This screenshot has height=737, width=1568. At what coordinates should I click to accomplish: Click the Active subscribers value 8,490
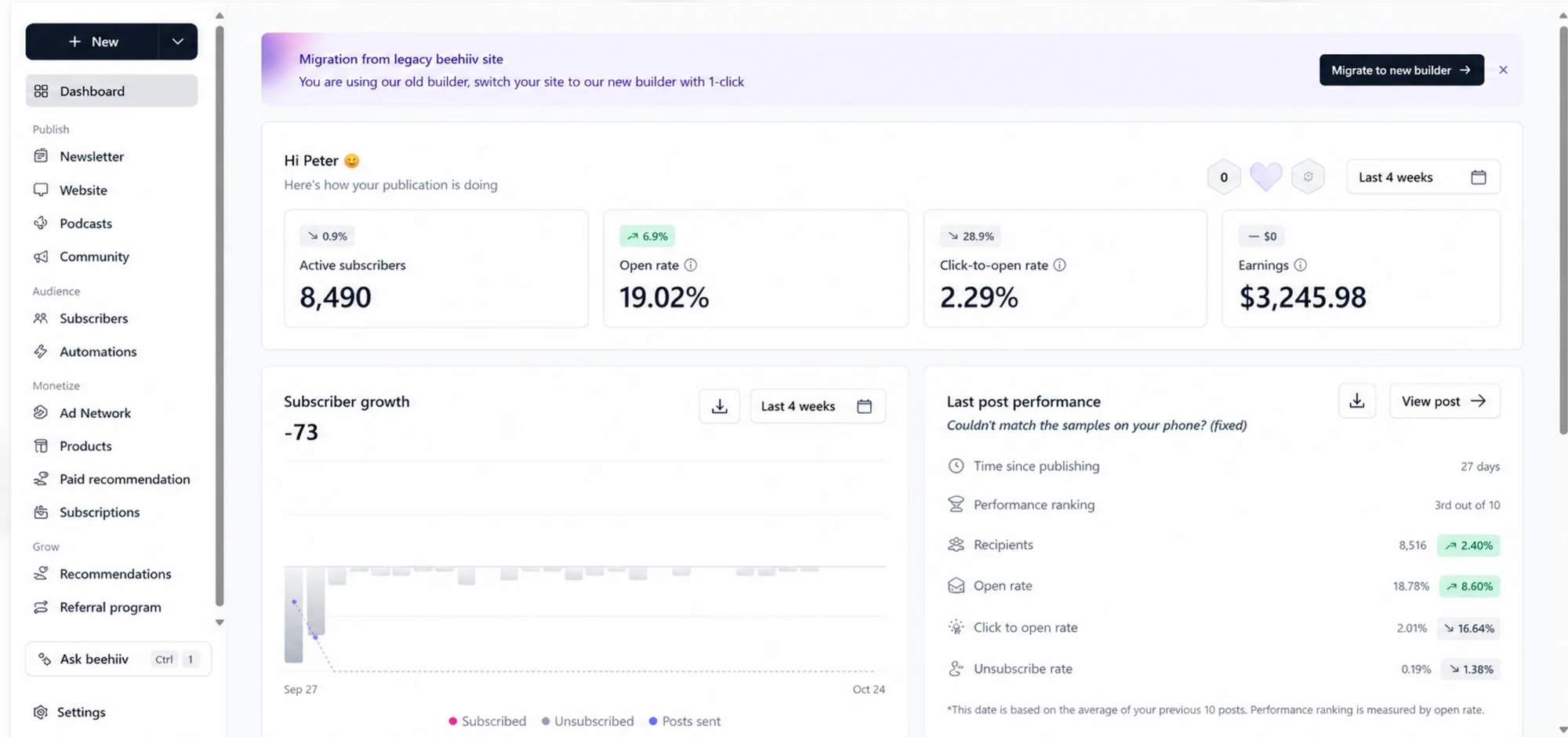[336, 297]
